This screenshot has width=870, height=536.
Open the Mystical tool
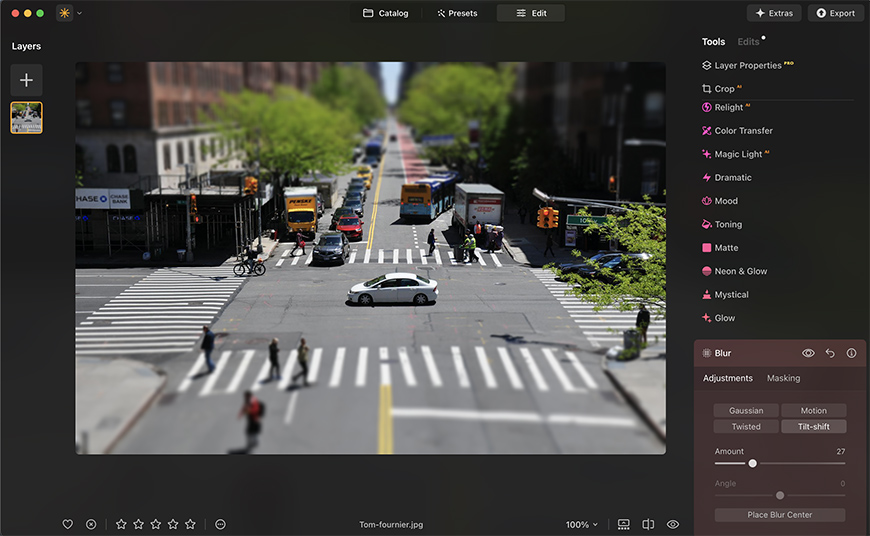pyautogui.click(x=725, y=295)
